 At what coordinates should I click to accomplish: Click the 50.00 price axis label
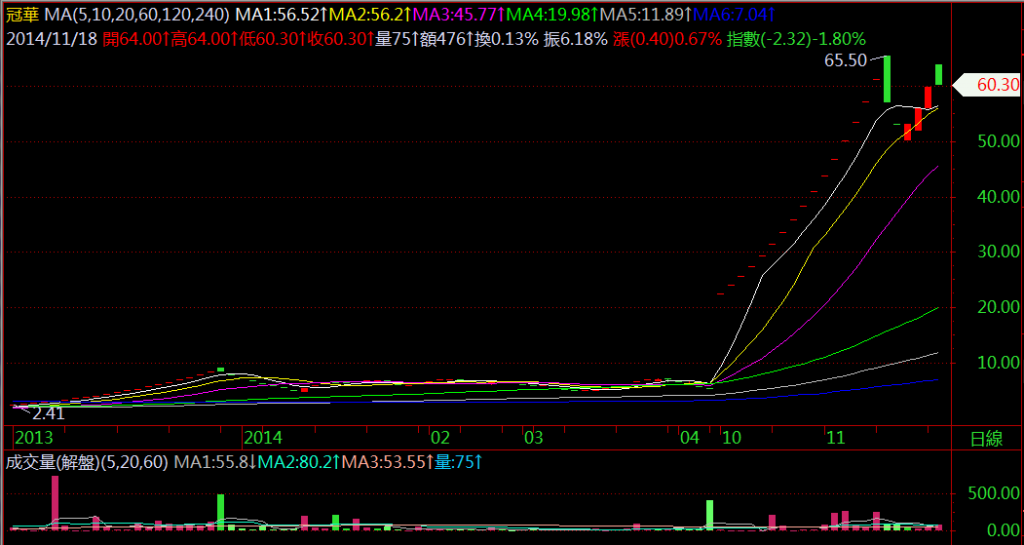(x=998, y=142)
